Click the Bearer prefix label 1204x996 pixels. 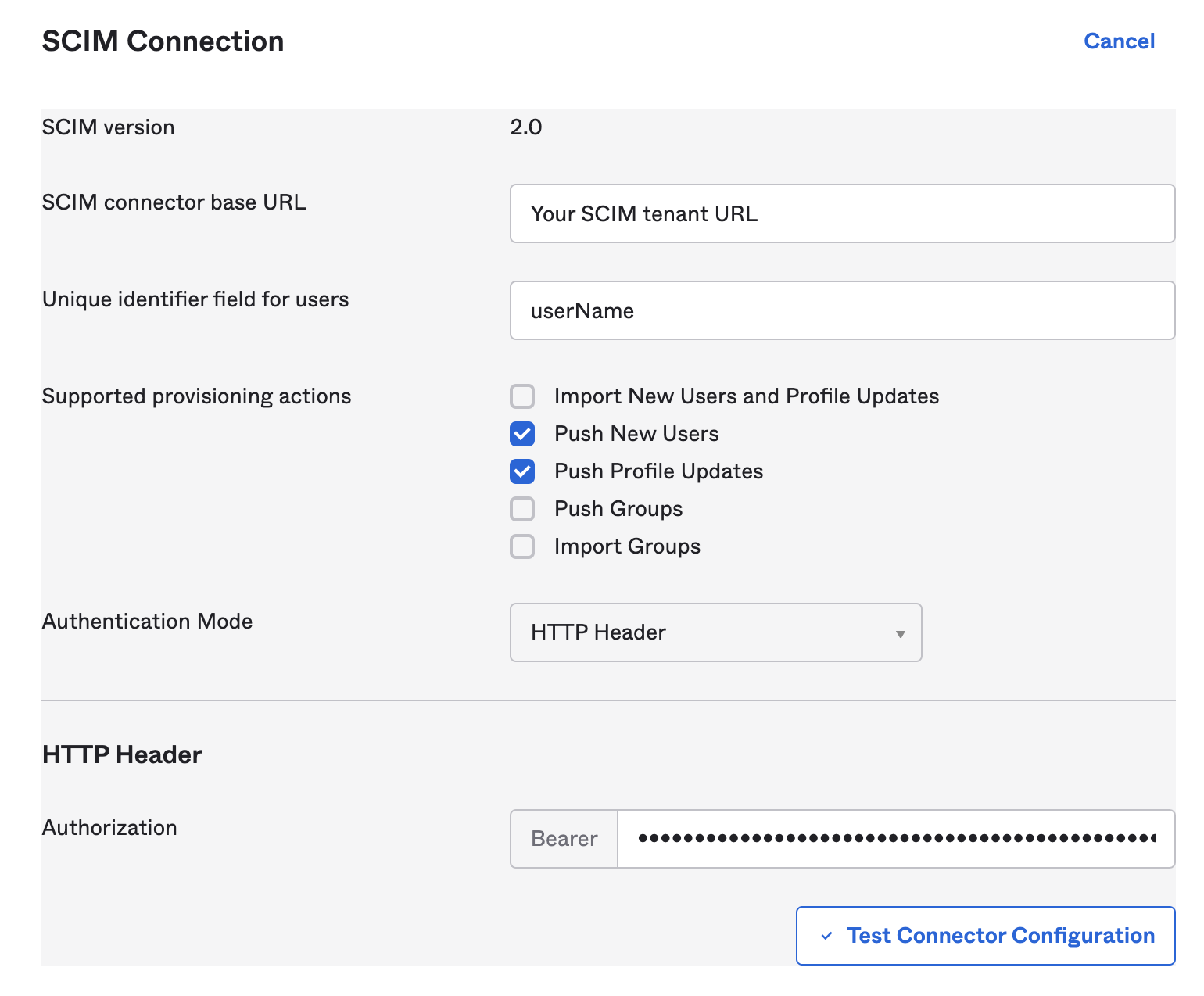pyautogui.click(x=564, y=839)
